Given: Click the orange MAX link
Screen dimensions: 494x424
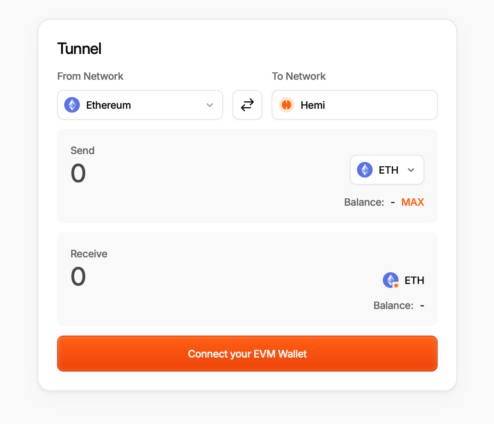Looking at the screenshot, I should click(413, 202).
